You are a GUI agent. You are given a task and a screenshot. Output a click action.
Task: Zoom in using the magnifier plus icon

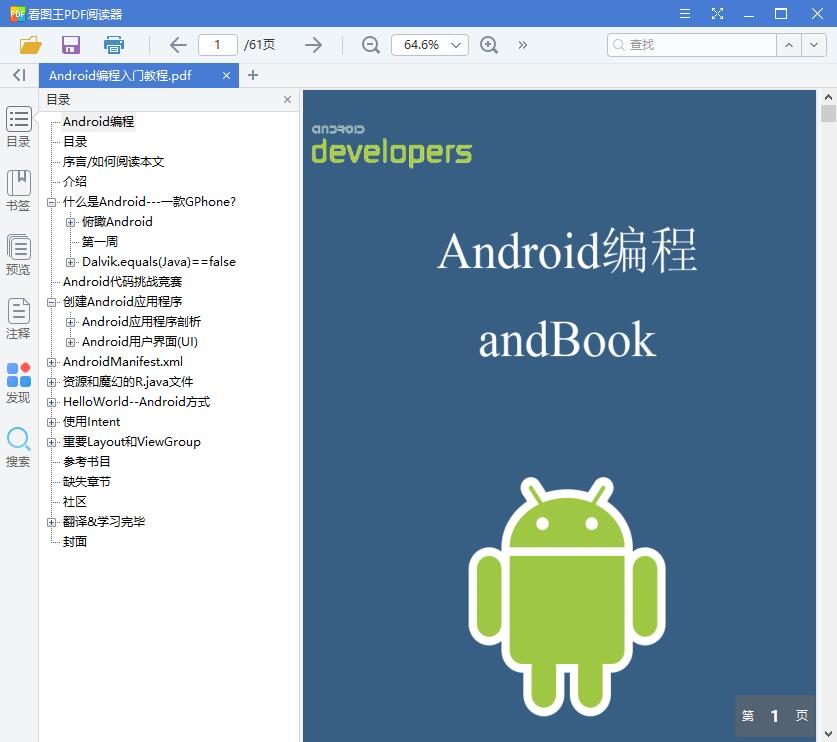coord(489,45)
